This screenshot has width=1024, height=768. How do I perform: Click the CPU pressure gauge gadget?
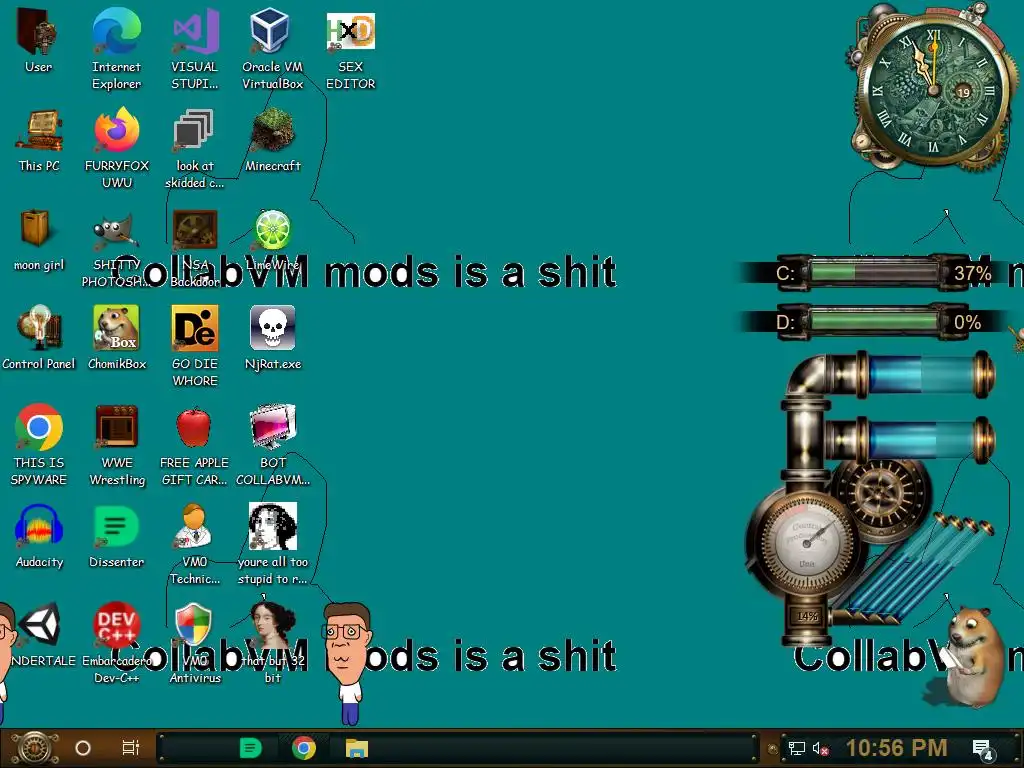tap(807, 543)
